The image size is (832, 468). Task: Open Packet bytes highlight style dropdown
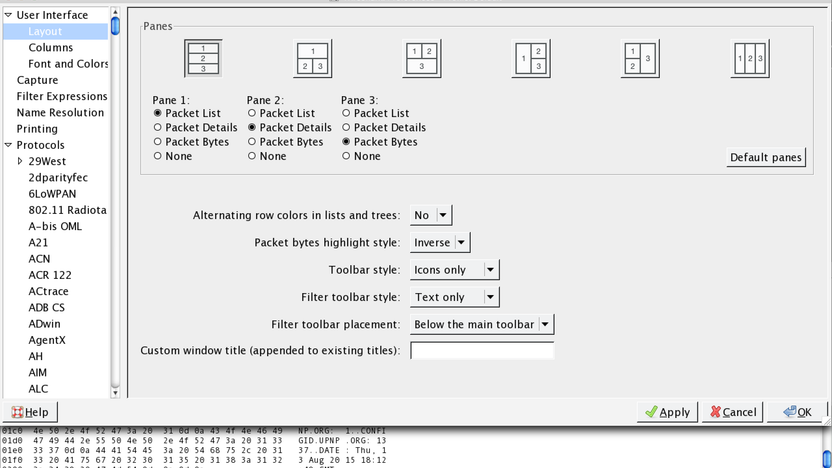coord(440,242)
